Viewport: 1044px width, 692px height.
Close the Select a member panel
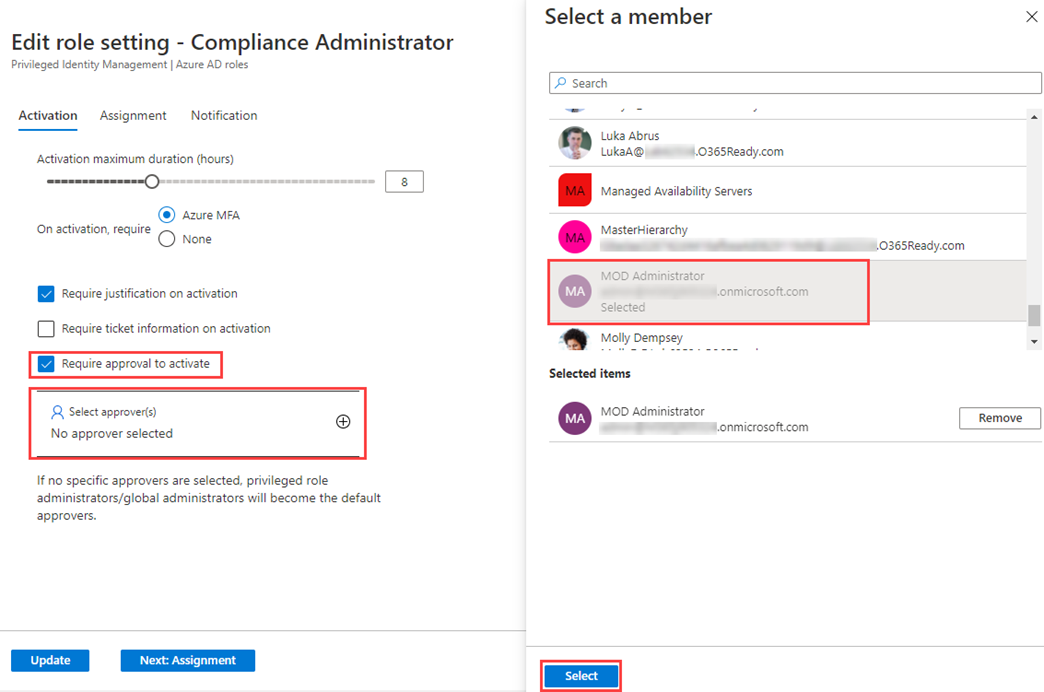pyautogui.click(x=1031, y=16)
